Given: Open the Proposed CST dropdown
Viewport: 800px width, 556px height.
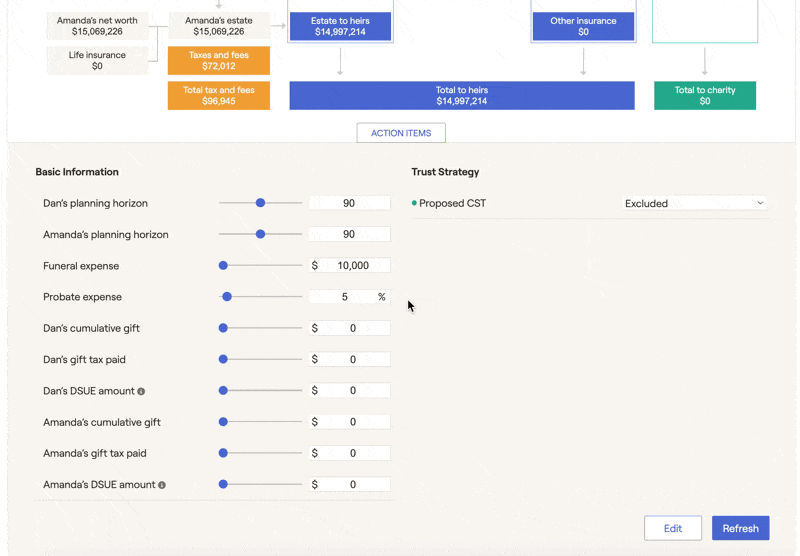Looking at the screenshot, I should tap(694, 204).
